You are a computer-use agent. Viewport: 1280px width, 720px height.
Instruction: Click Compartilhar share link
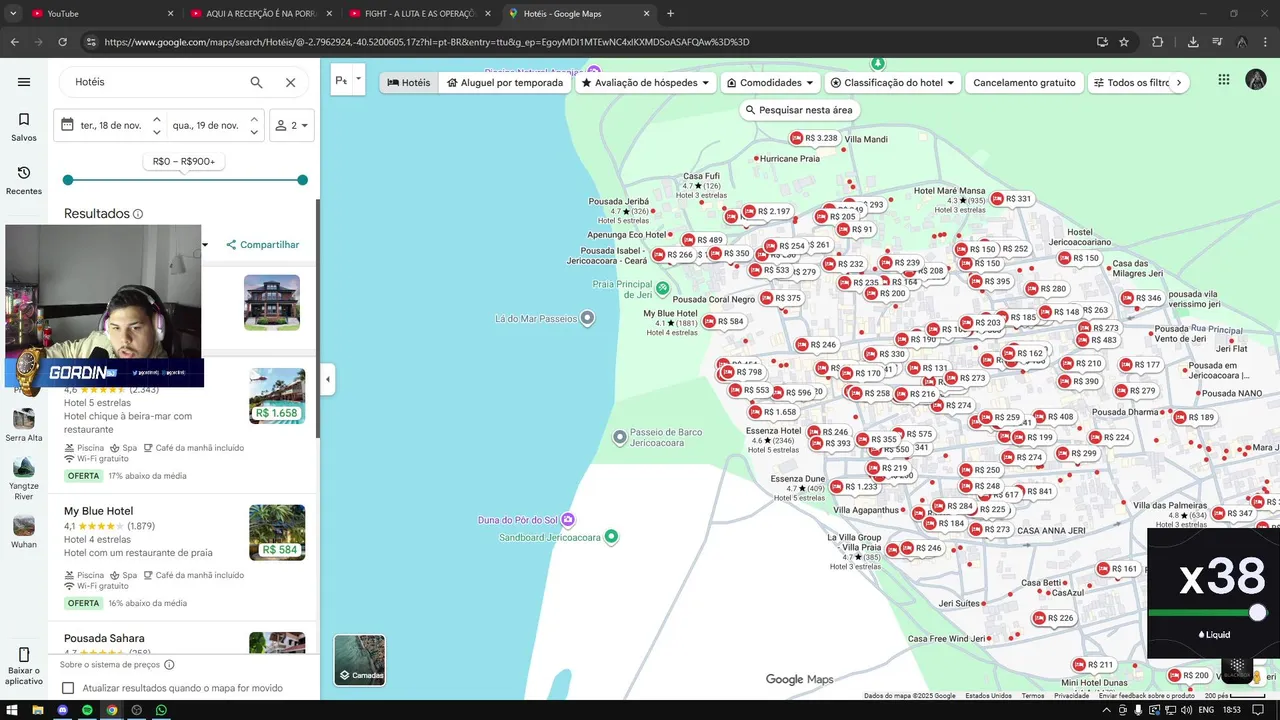[262, 244]
